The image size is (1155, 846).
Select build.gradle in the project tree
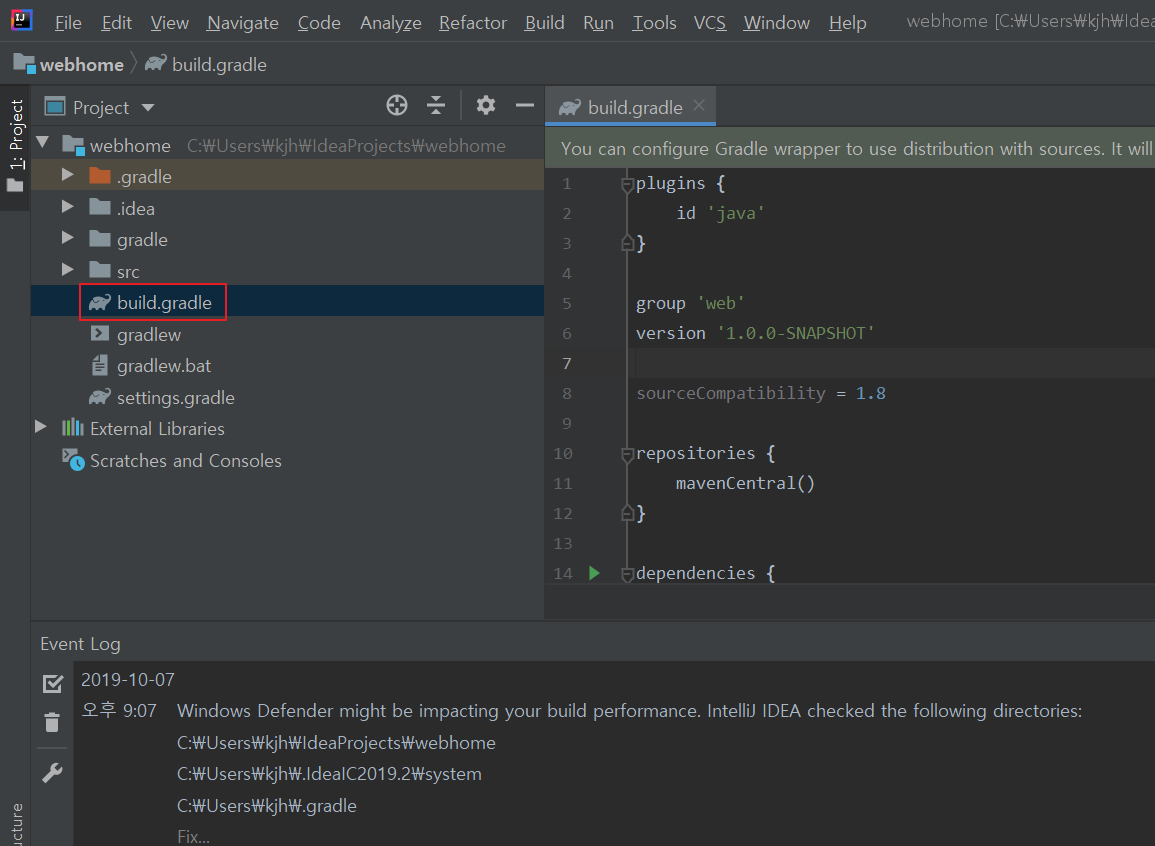tap(287, 301)
